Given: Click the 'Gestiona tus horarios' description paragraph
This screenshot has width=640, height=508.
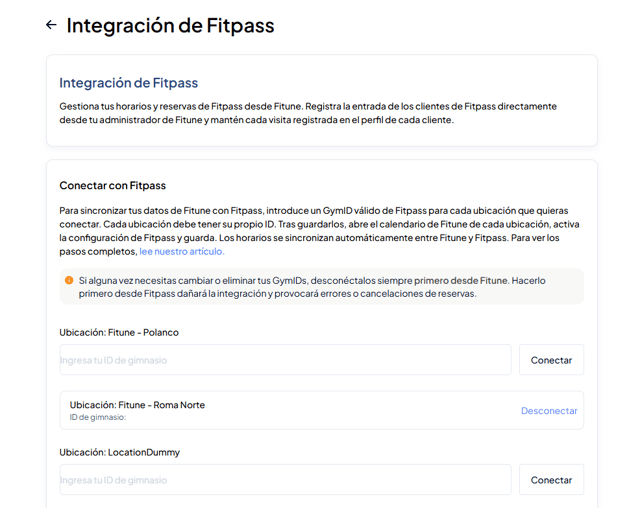Looking at the screenshot, I should (x=308, y=113).
